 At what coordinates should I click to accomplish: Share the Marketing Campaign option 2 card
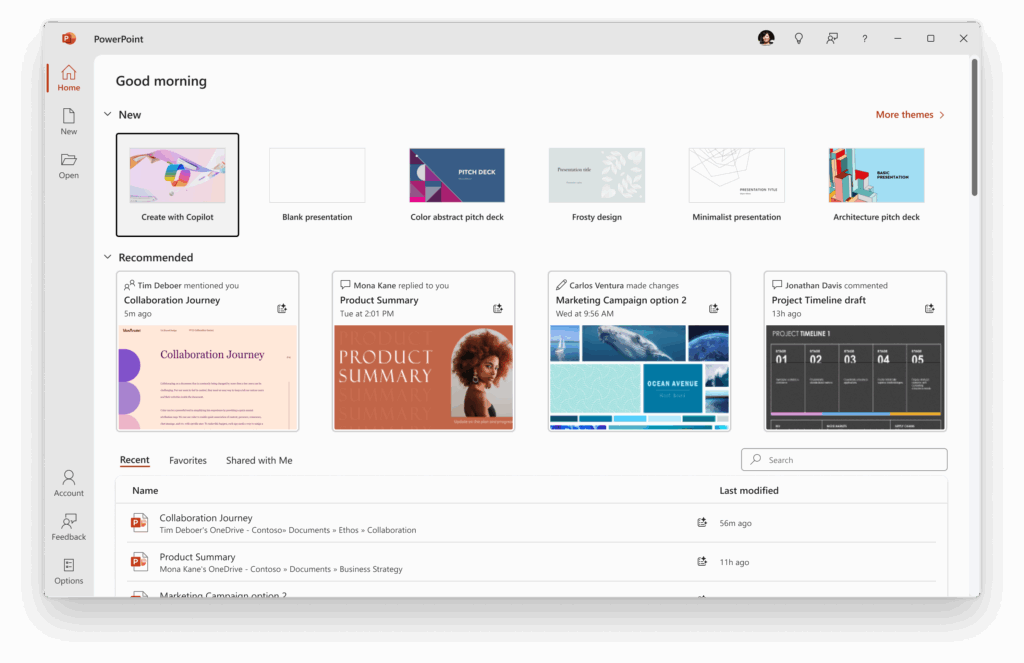tap(714, 308)
